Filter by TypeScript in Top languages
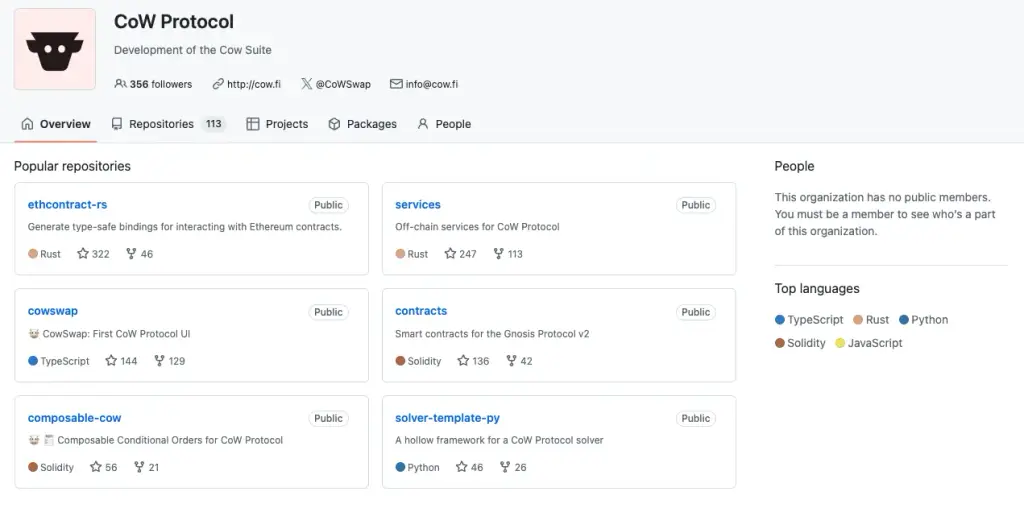Screen dimensions: 1024x508 (x=809, y=320)
